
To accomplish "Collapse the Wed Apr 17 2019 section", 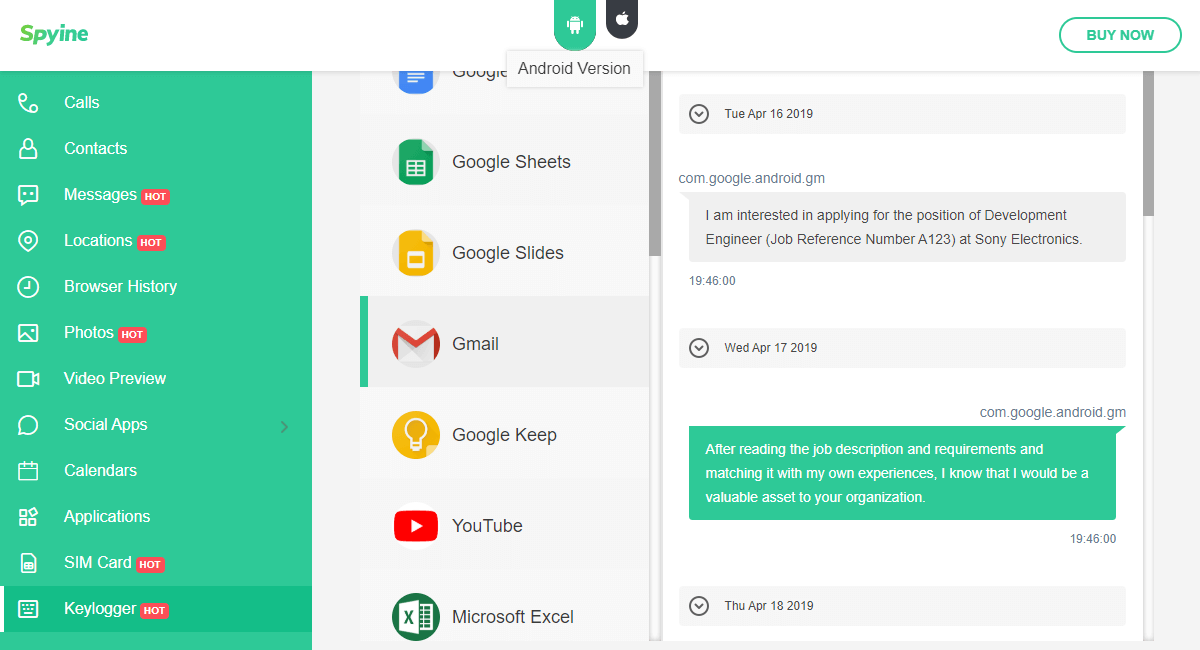I will tap(699, 348).
